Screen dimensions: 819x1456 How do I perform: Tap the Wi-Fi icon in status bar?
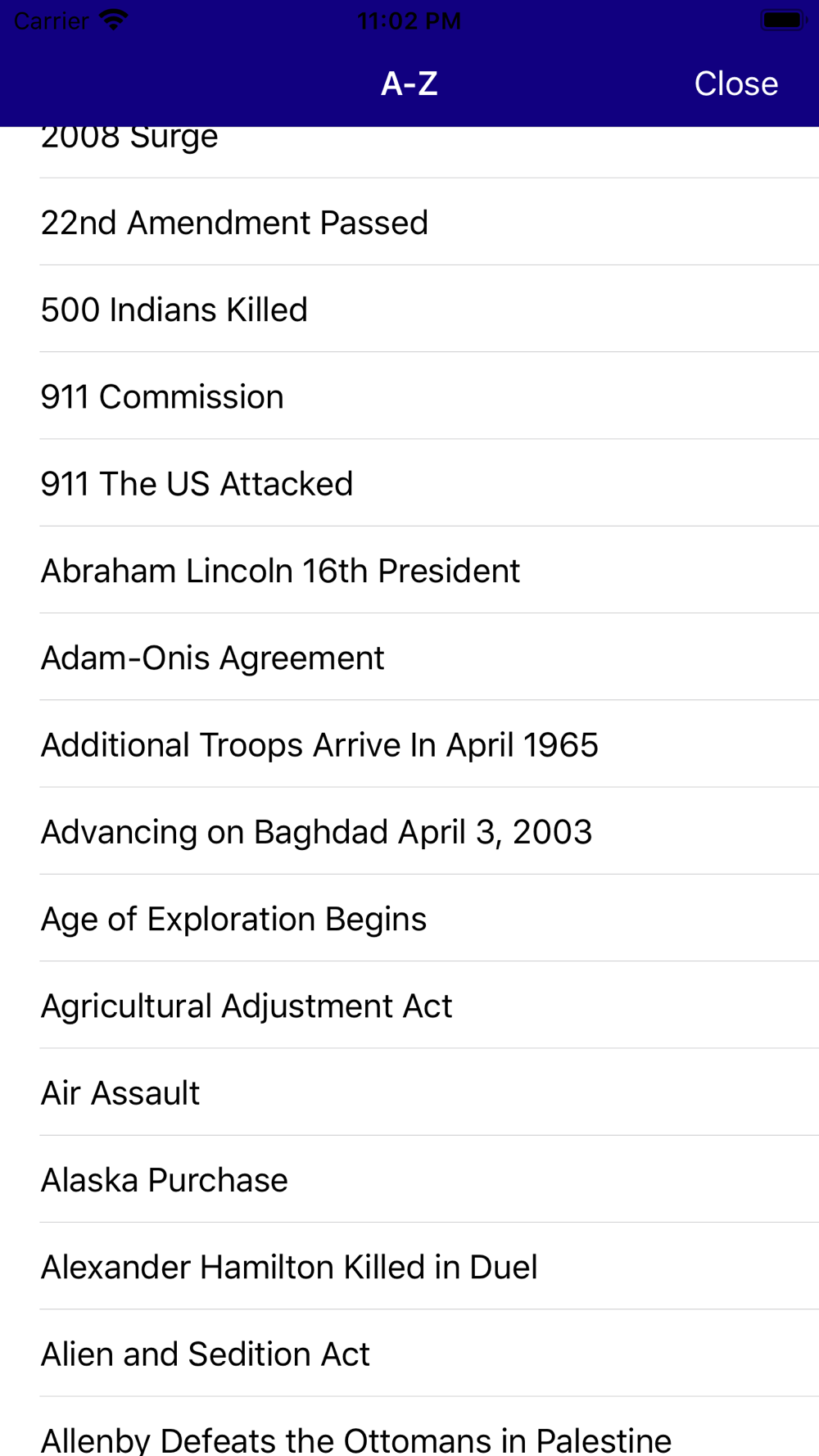pyautogui.click(x=113, y=20)
